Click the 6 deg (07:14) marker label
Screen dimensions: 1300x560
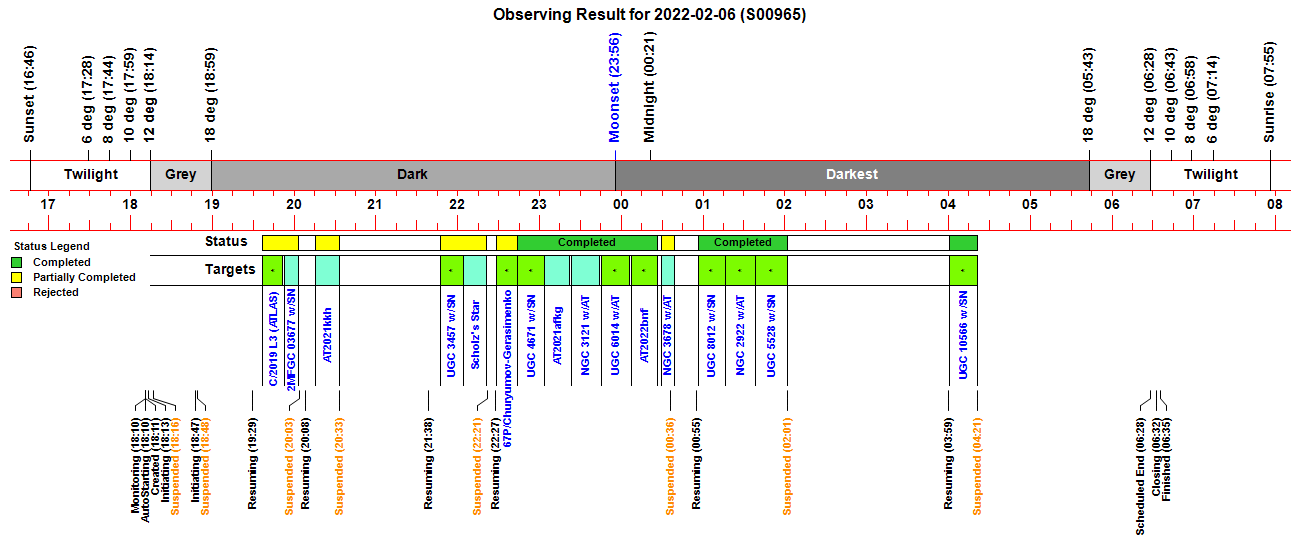click(x=1213, y=99)
